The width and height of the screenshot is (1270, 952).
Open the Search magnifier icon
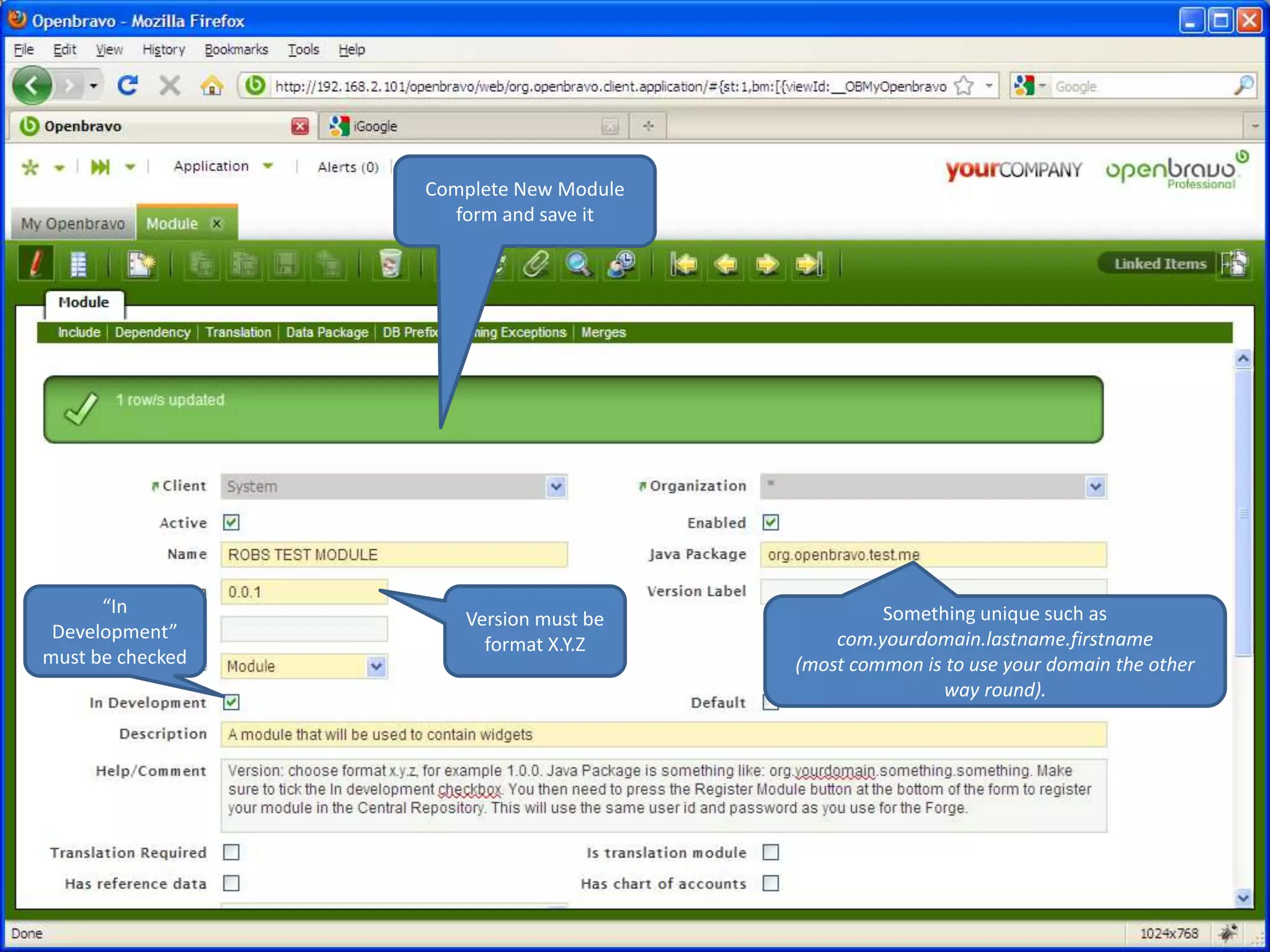(578, 265)
